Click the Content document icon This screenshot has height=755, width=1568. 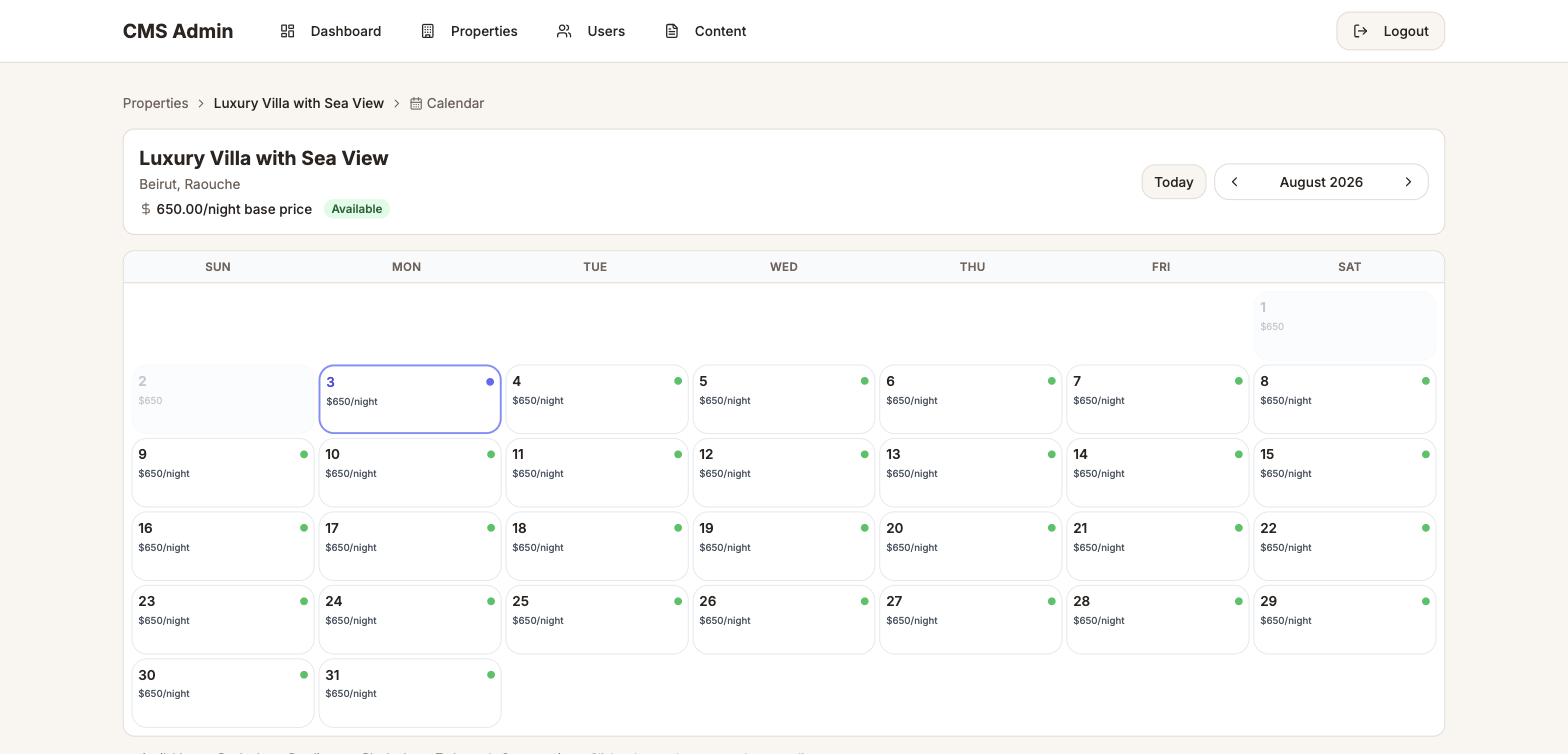coord(672,31)
